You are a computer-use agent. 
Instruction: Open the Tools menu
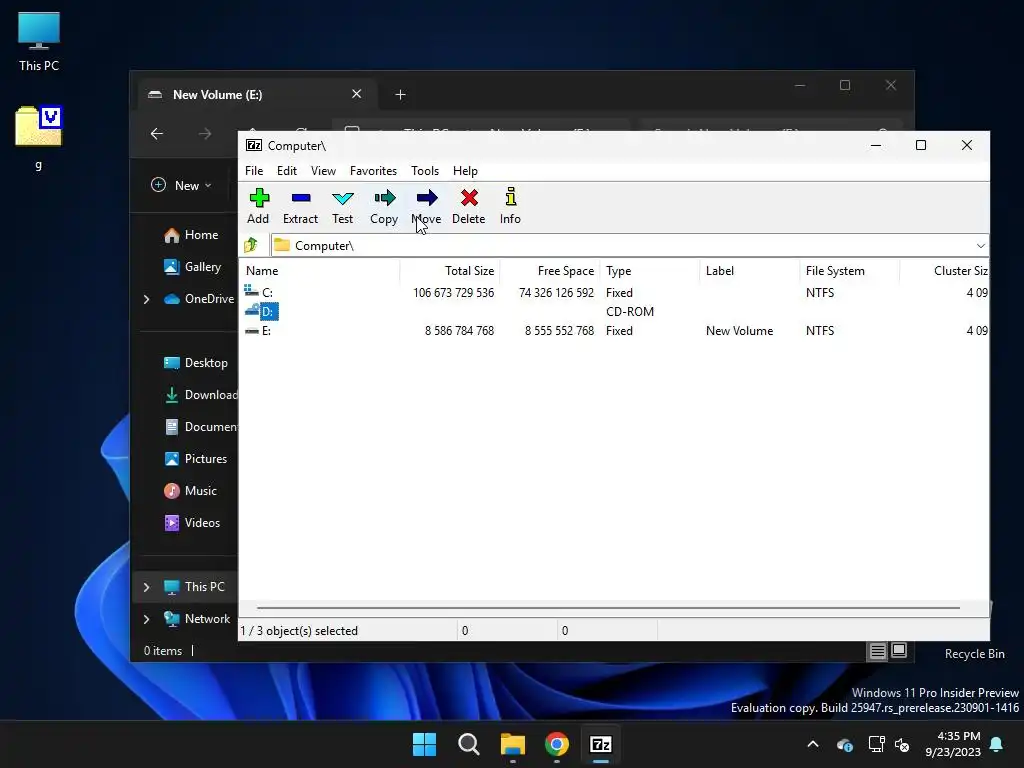tap(424, 170)
